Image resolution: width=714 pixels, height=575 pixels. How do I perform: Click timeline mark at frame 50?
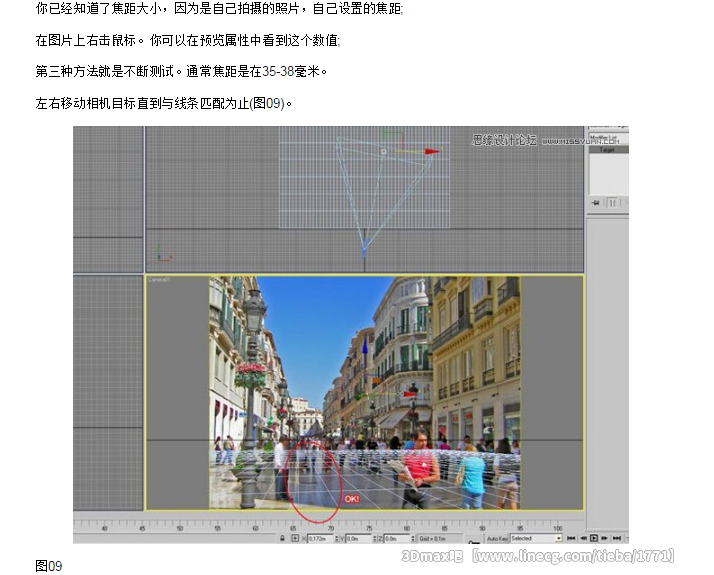coord(180,528)
